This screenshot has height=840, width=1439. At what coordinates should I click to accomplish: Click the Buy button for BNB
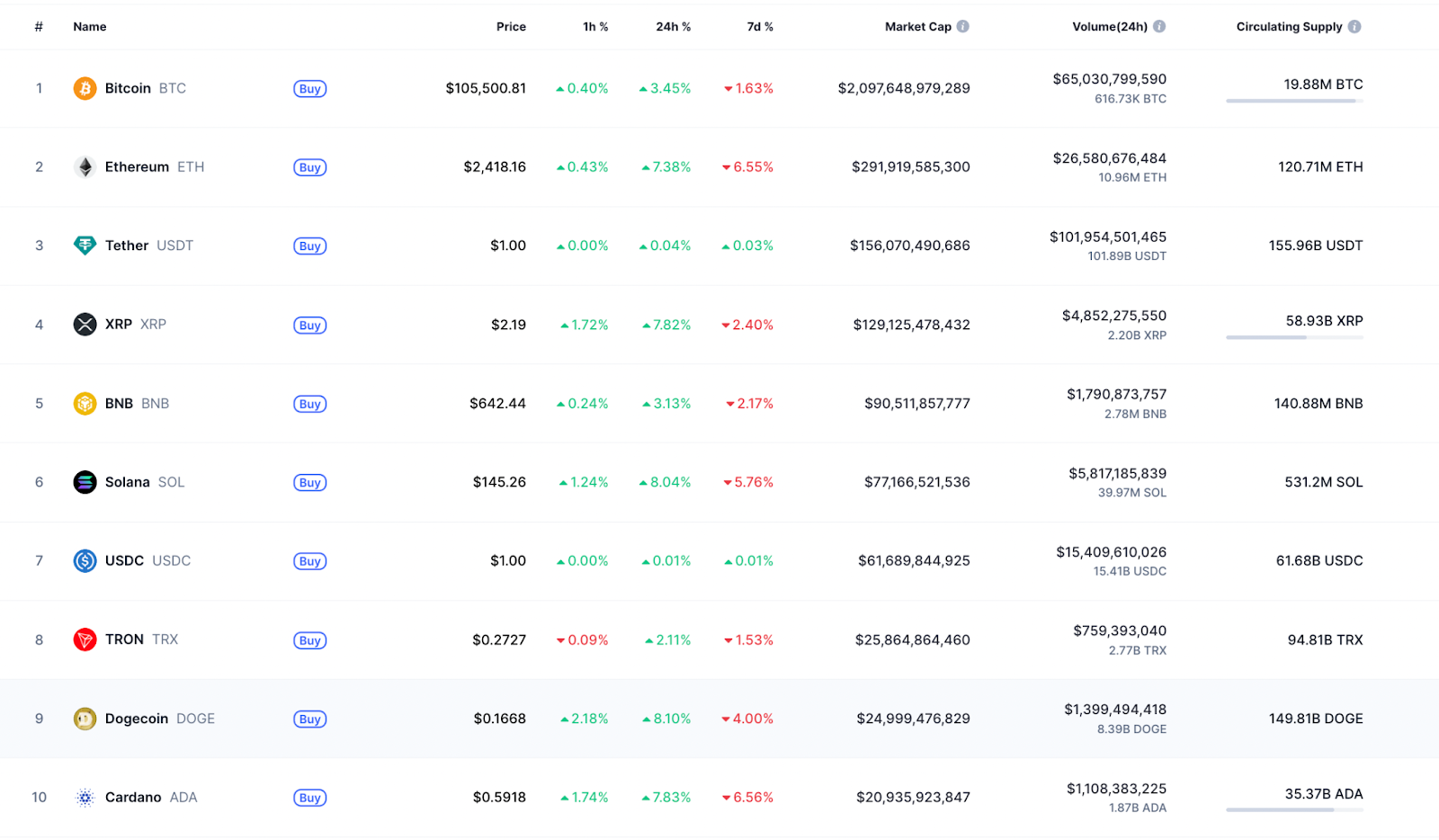pos(310,404)
